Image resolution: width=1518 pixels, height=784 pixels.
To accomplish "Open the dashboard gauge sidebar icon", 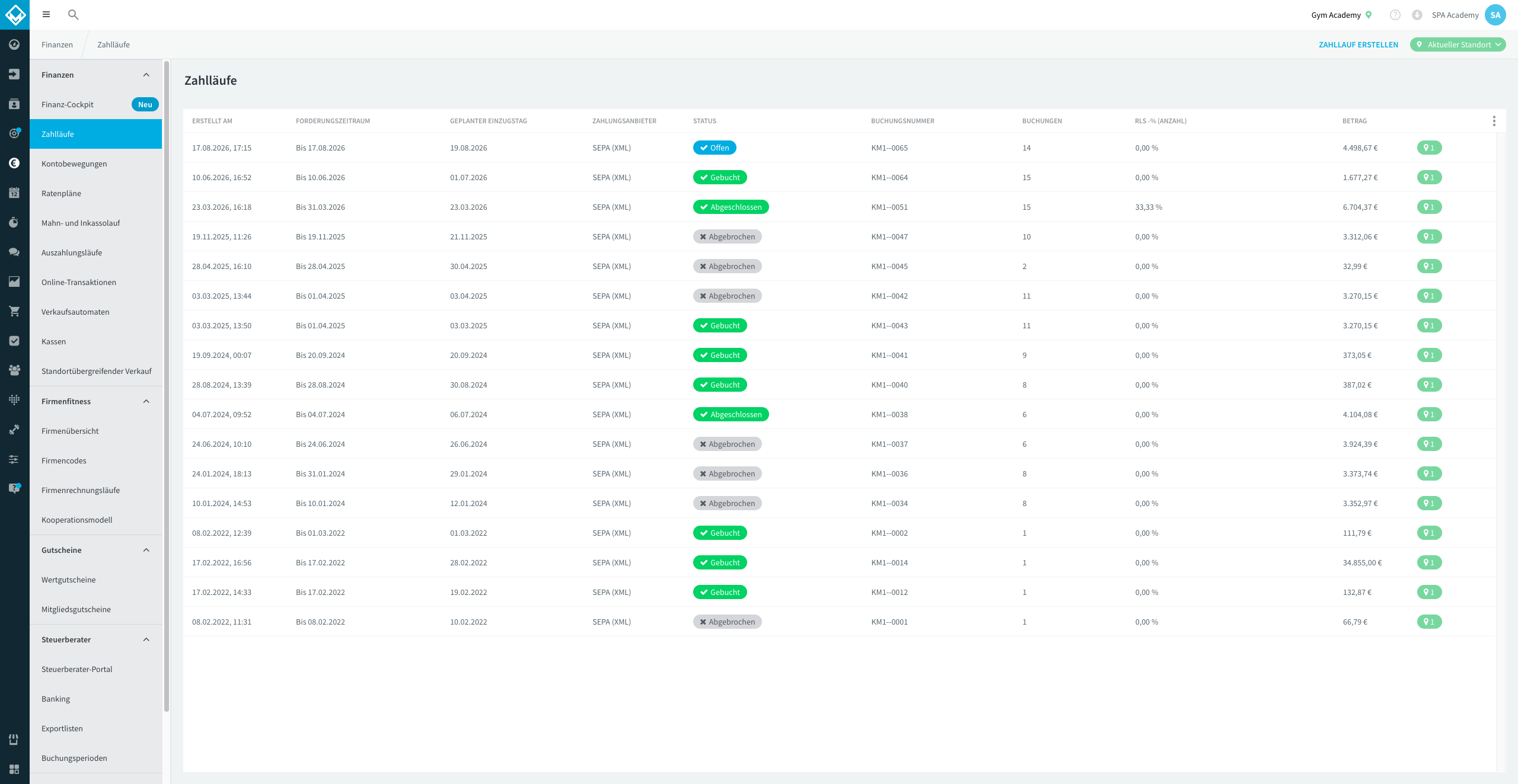I will pyautogui.click(x=14, y=44).
